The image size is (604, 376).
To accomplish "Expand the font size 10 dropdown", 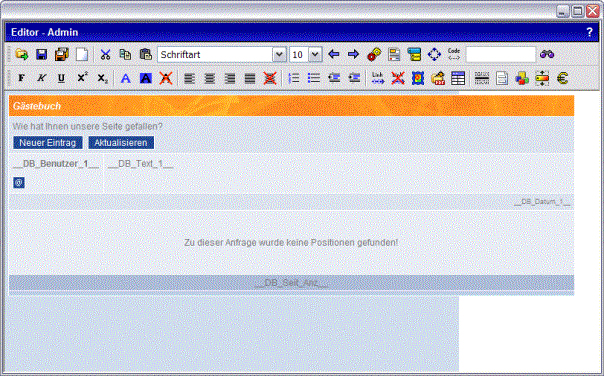I will 305,54.
